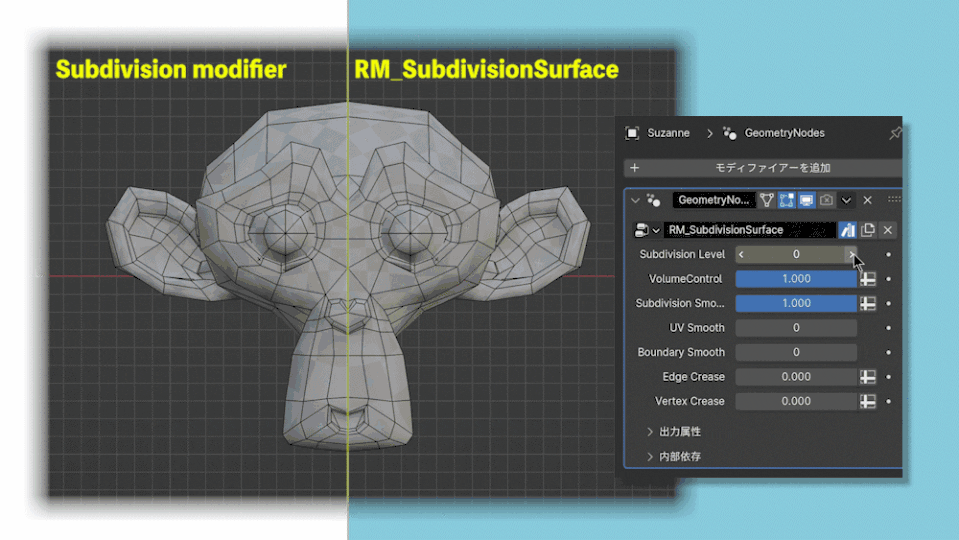Click the UV Smooth value field
The height and width of the screenshot is (540, 959).
point(796,328)
